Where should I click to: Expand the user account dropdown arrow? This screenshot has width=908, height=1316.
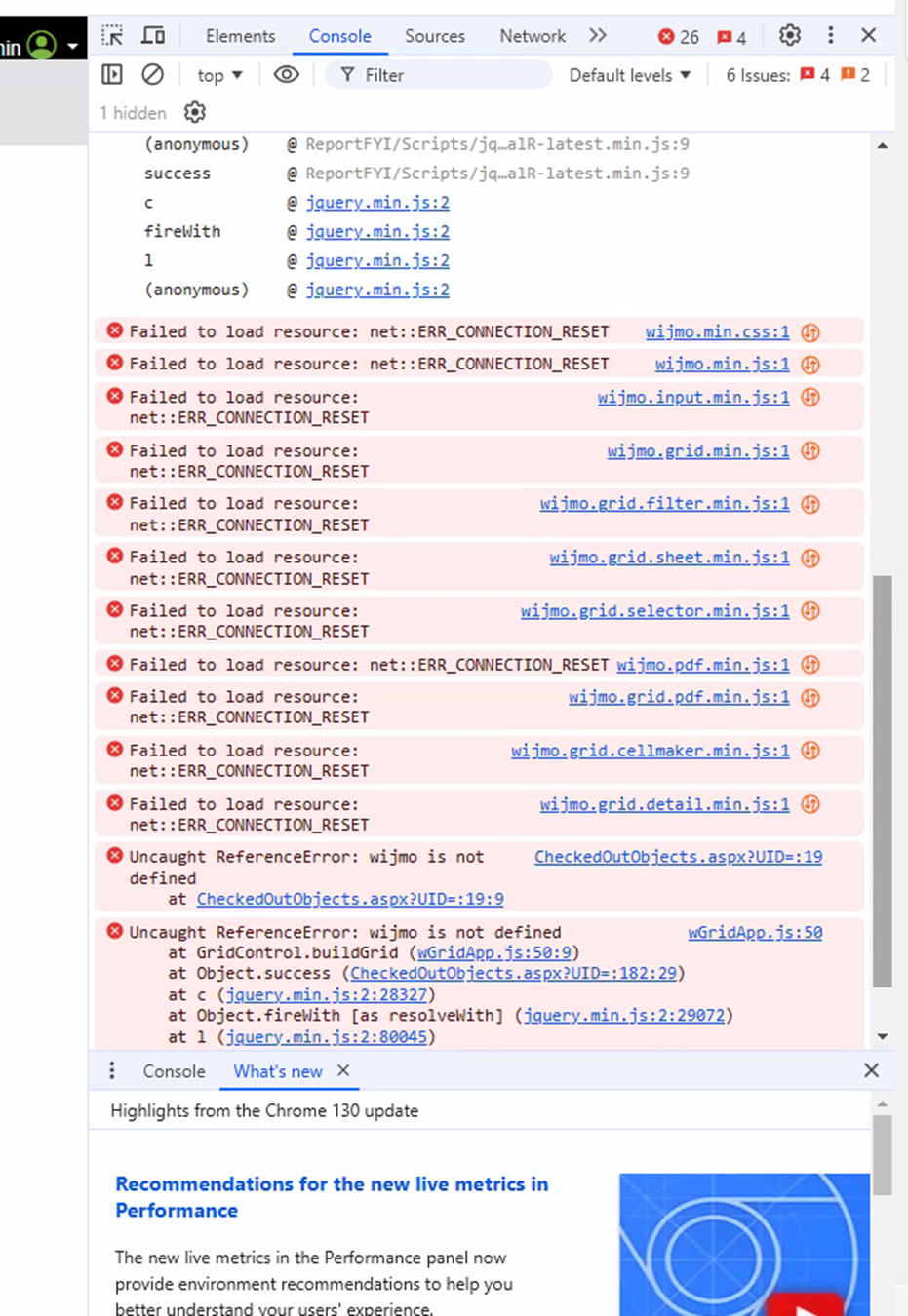[72, 46]
